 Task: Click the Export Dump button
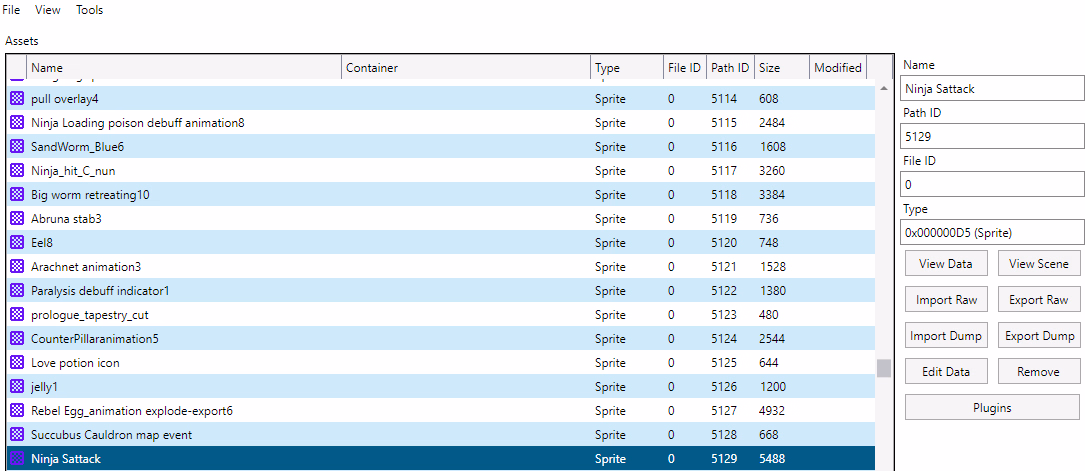coord(1039,336)
